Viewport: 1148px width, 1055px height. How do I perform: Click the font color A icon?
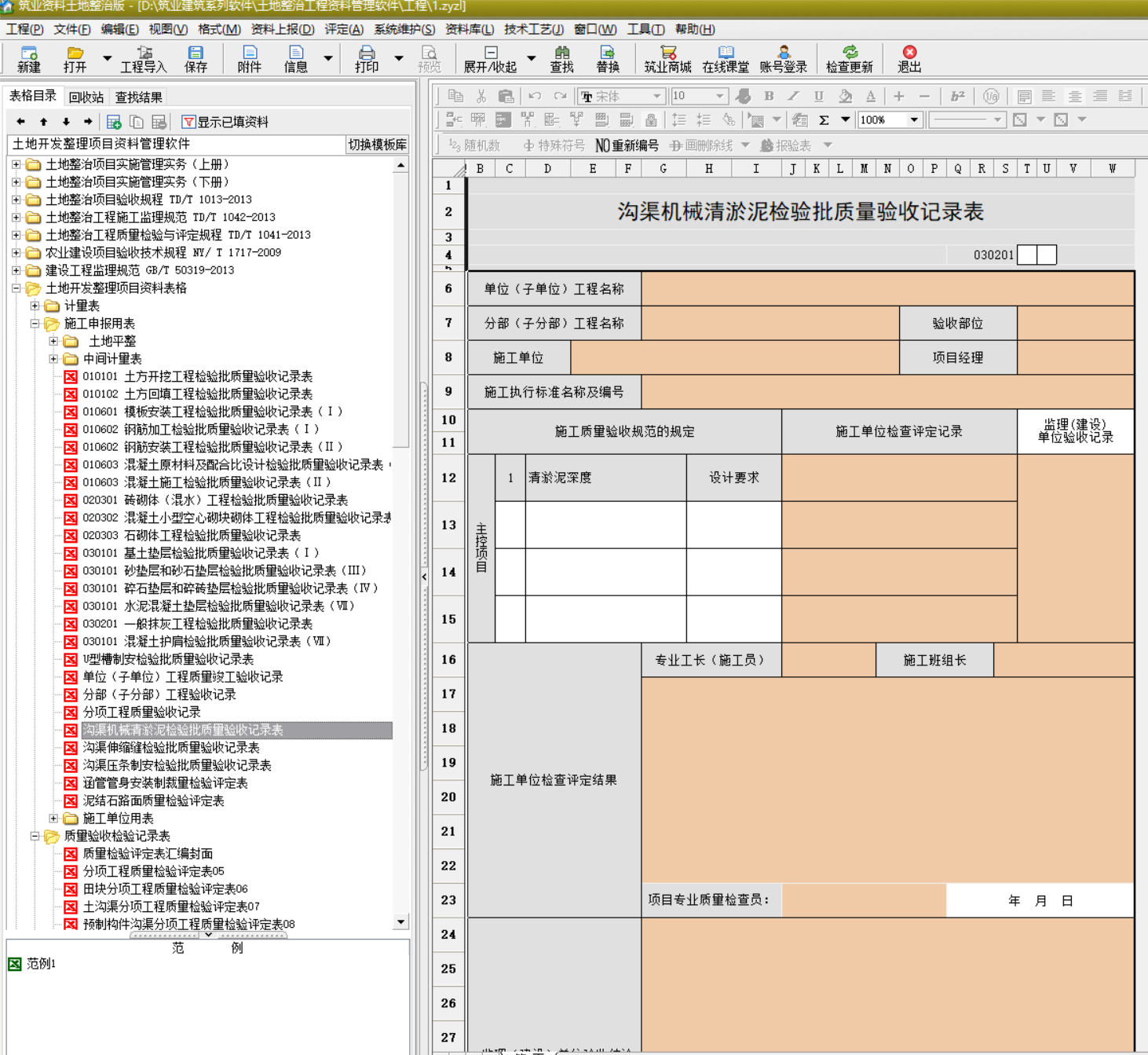(x=871, y=96)
